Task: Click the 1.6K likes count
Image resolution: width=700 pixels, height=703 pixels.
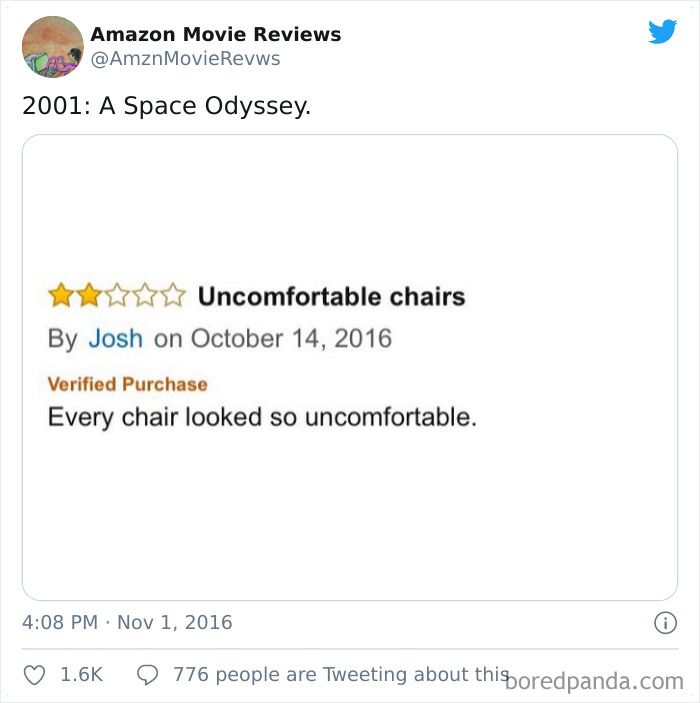Action: 82,675
